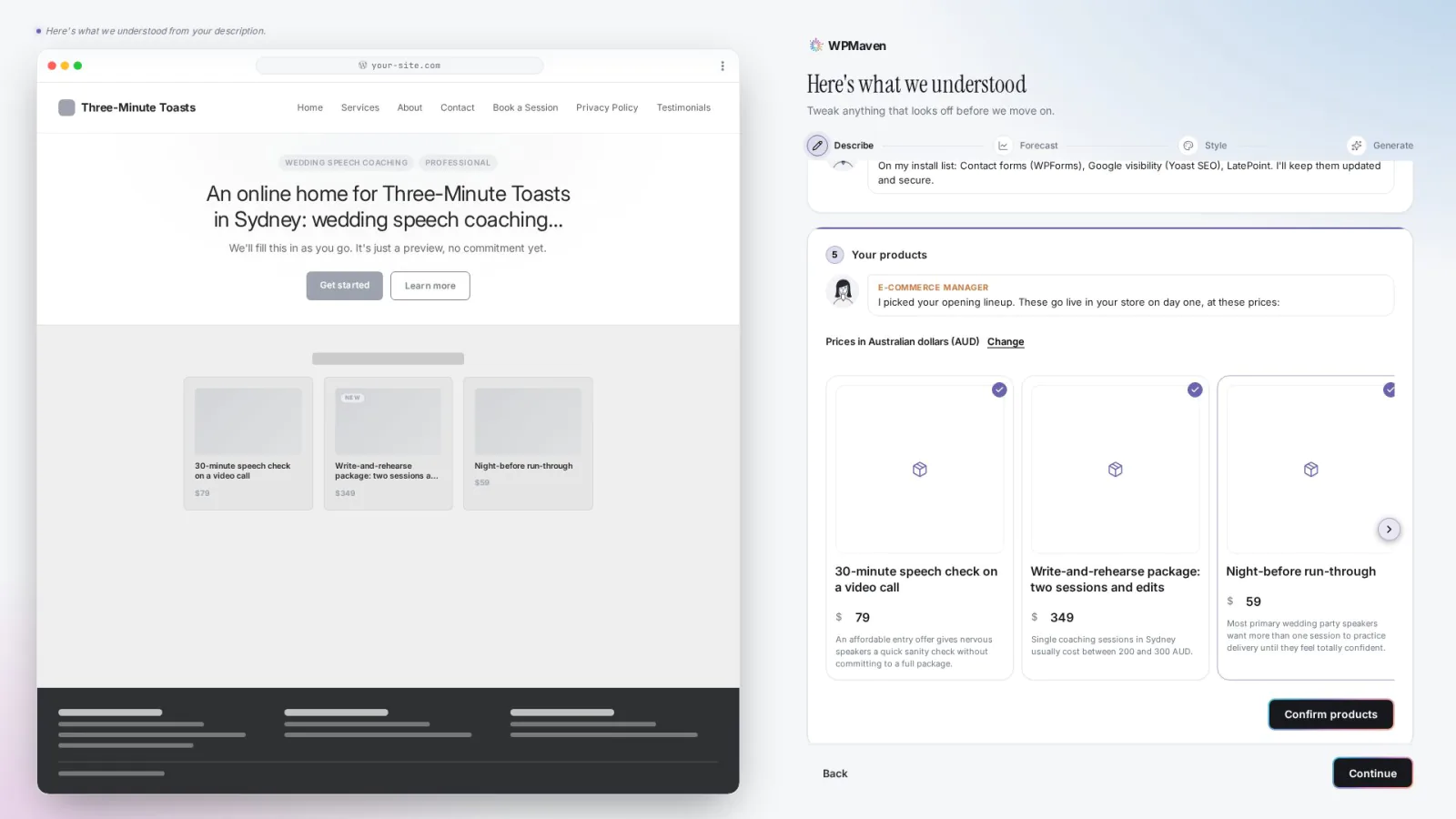Click the Generate step sparkle icon
Image resolution: width=1456 pixels, height=819 pixels.
pyautogui.click(x=1356, y=146)
